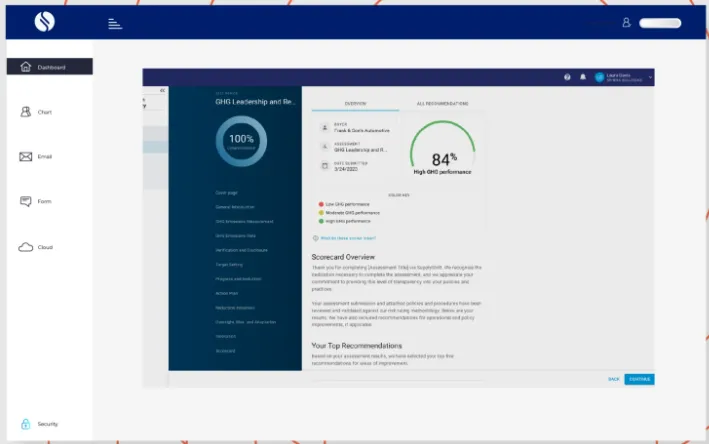Screen dimensions: 709x444
Task: Click the Back button
Action: 613,379
